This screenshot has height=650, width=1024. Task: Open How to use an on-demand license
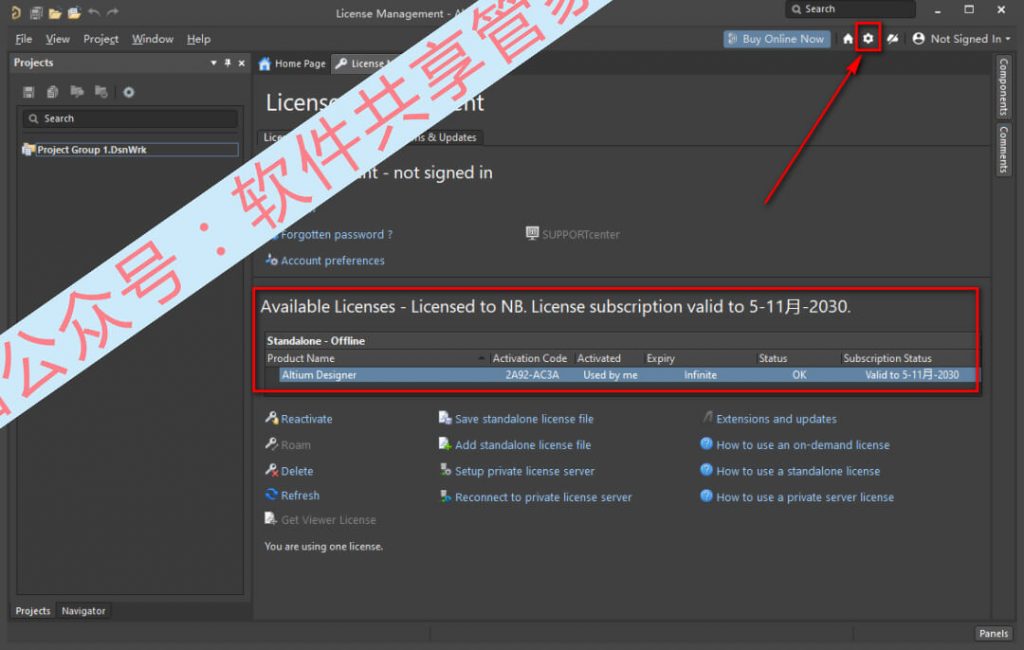(x=803, y=445)
